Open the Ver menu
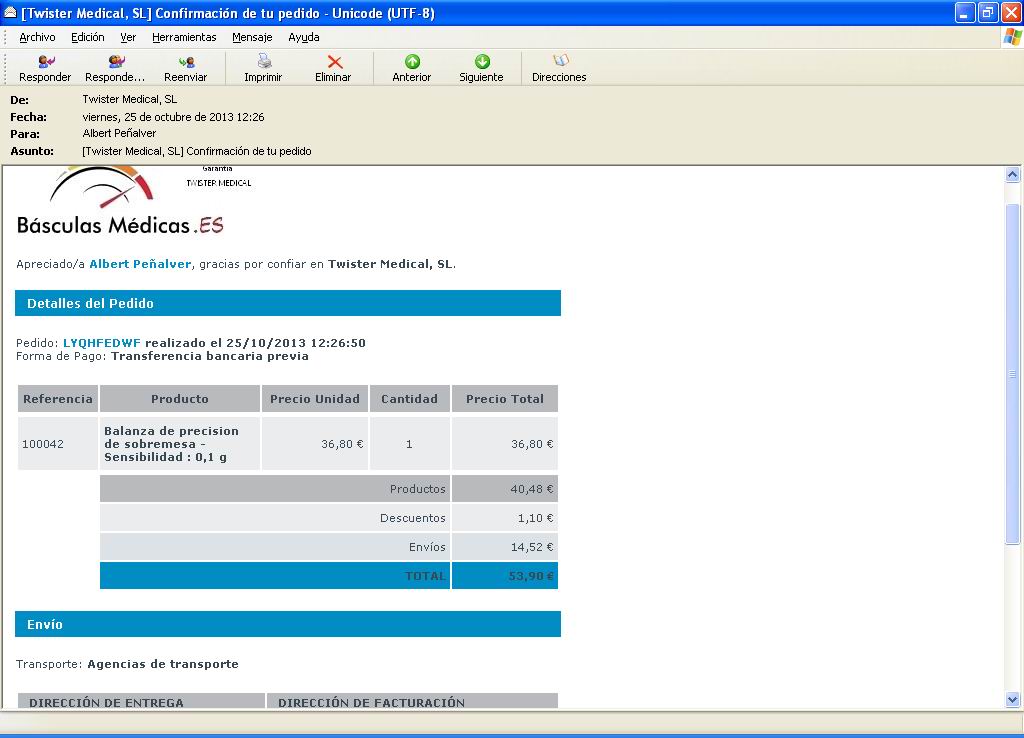Viewport: 1024px width, 738px height. click(128, 37)
